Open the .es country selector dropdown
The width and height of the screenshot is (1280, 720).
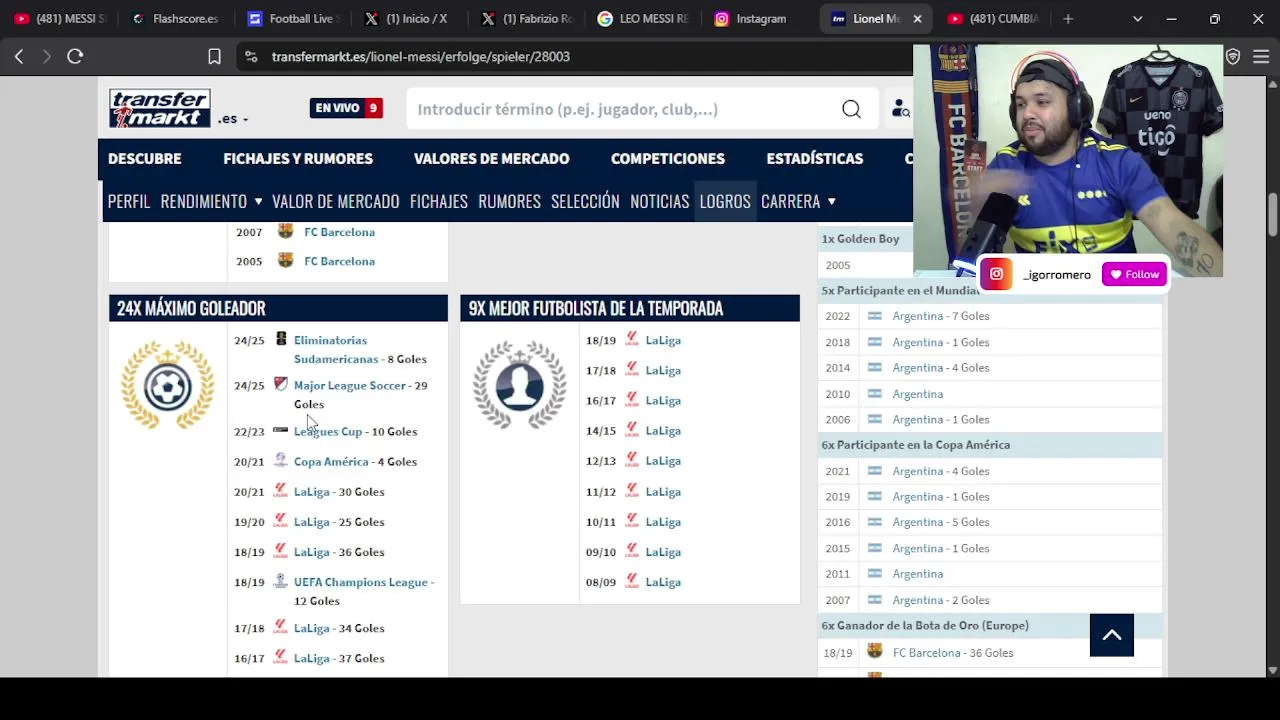coord(232,119)
